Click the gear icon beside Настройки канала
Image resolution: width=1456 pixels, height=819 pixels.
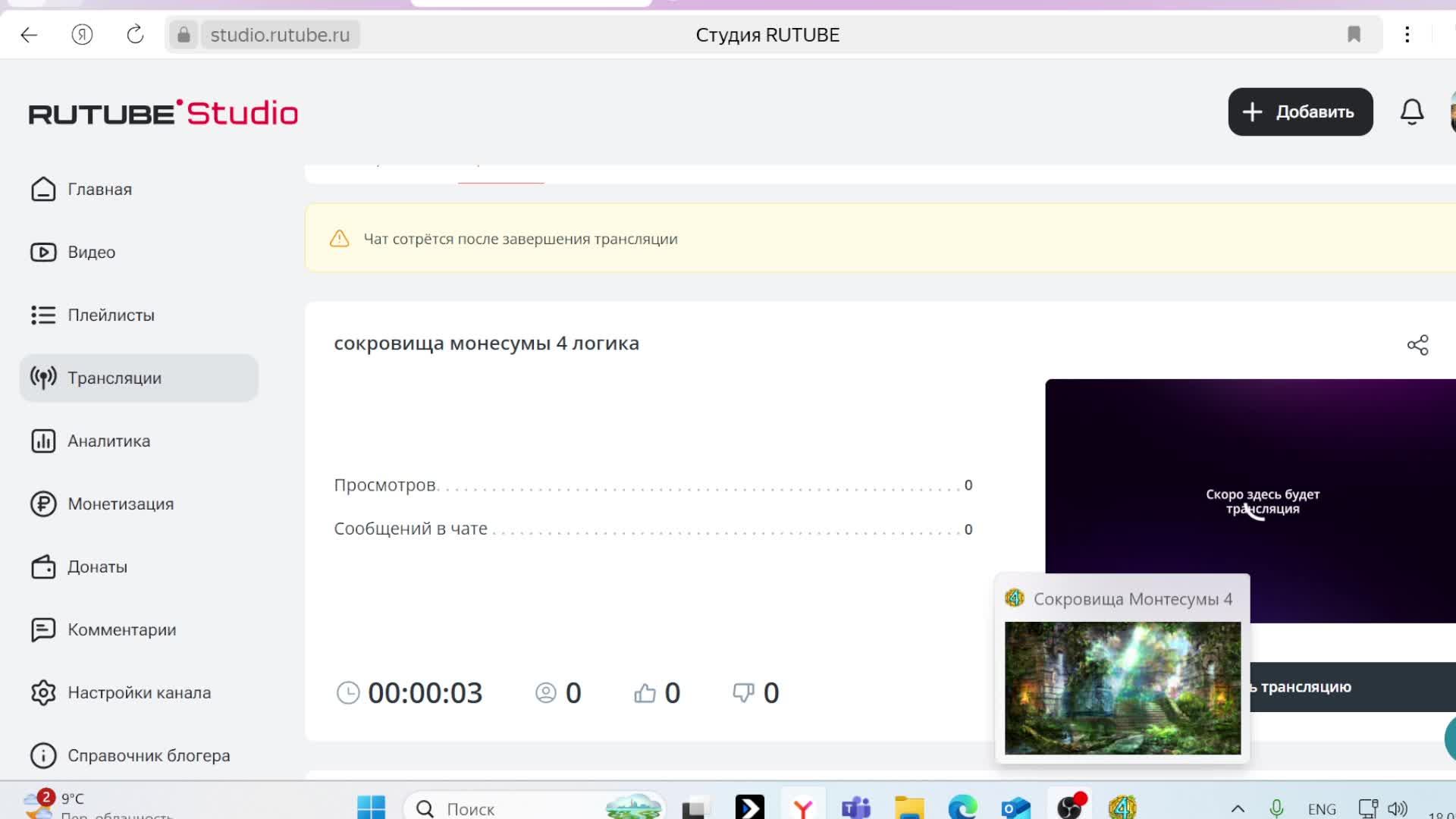43,693
